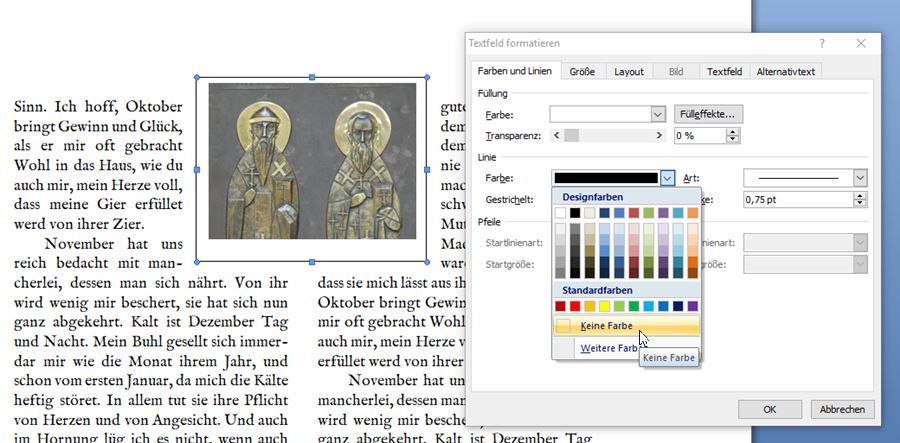Go to the Textfeld tab
Screen dimensions: 900x443
(x=724, y=72)
